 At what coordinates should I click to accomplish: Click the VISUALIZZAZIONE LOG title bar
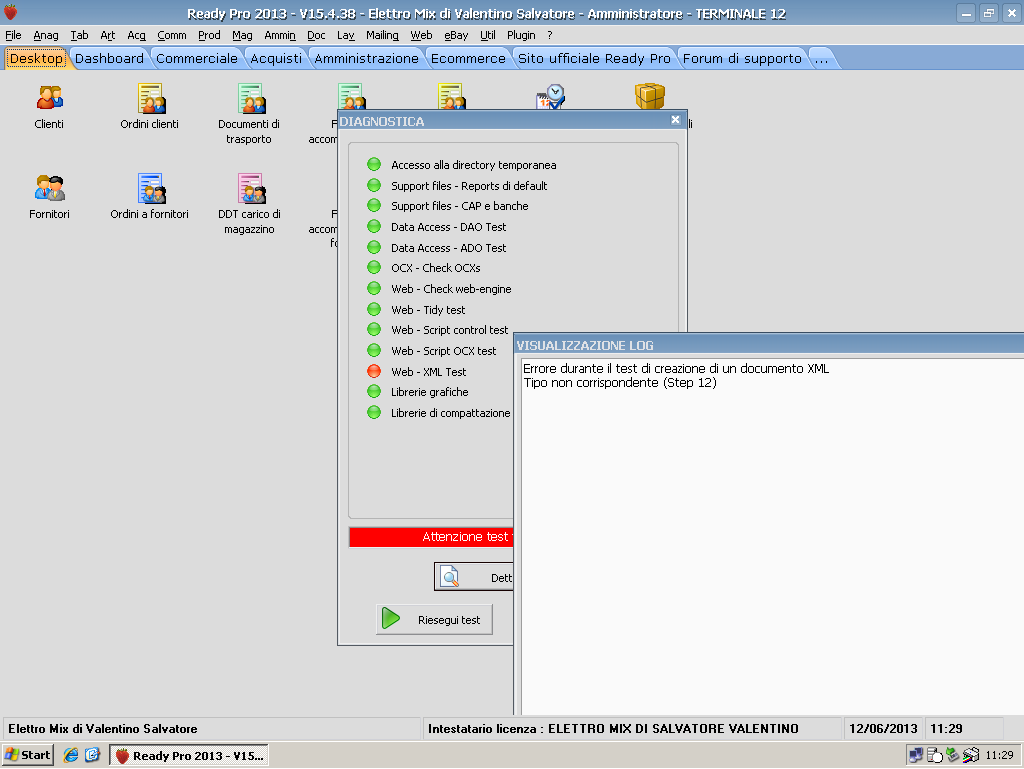(769, 345)
